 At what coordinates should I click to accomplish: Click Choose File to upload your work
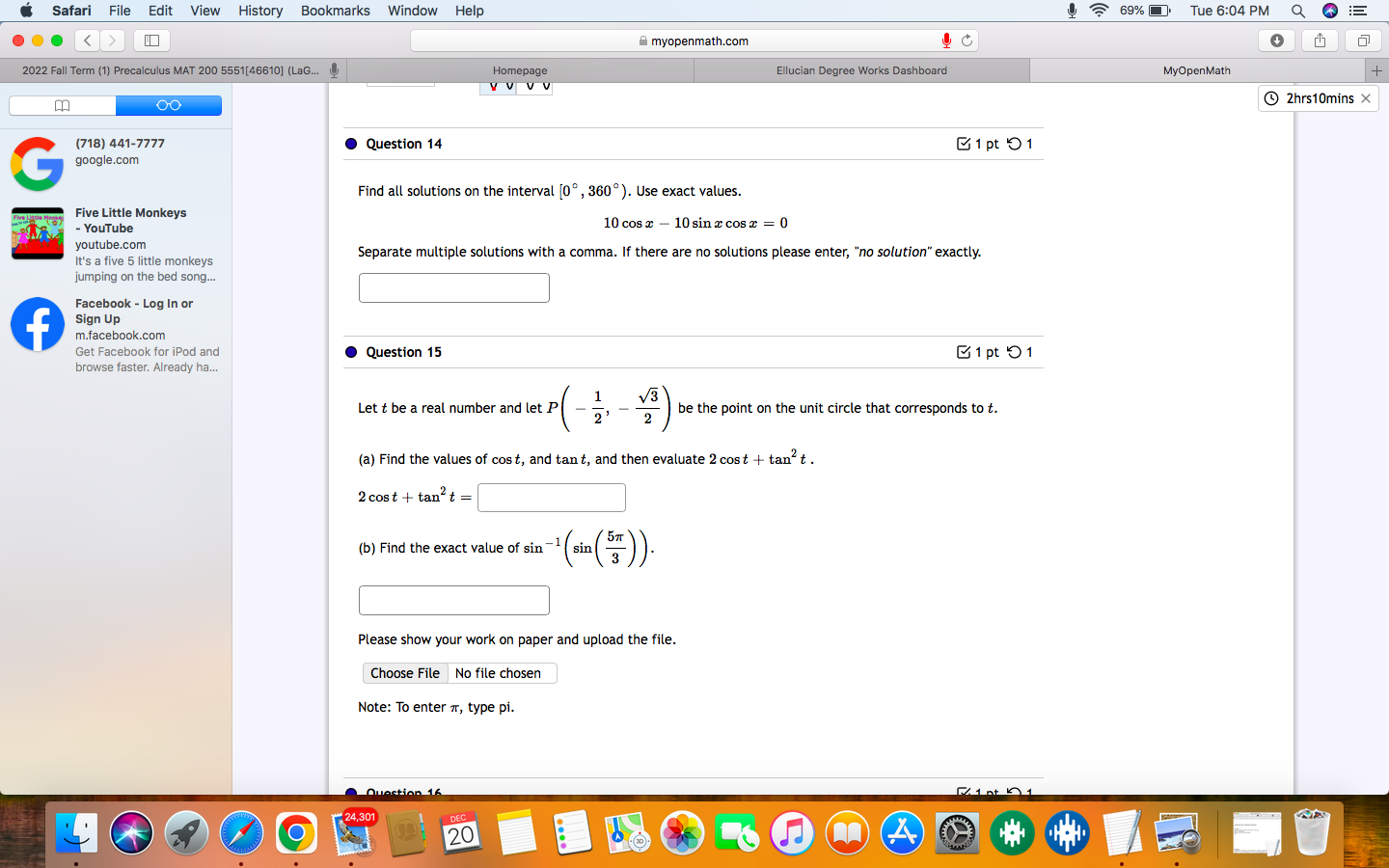[405, 672]
